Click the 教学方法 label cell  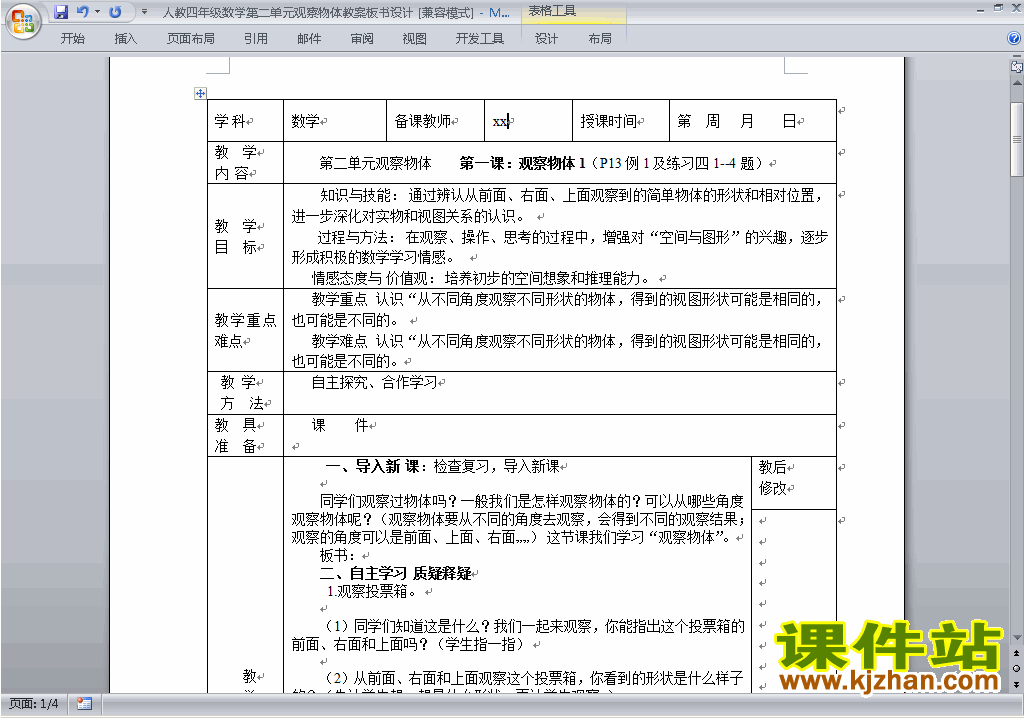[x=246, y=393]
